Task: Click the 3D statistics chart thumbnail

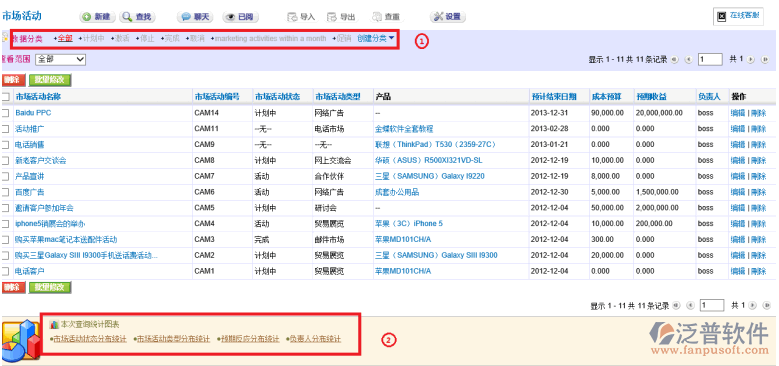Action: [x=20, y=339]
